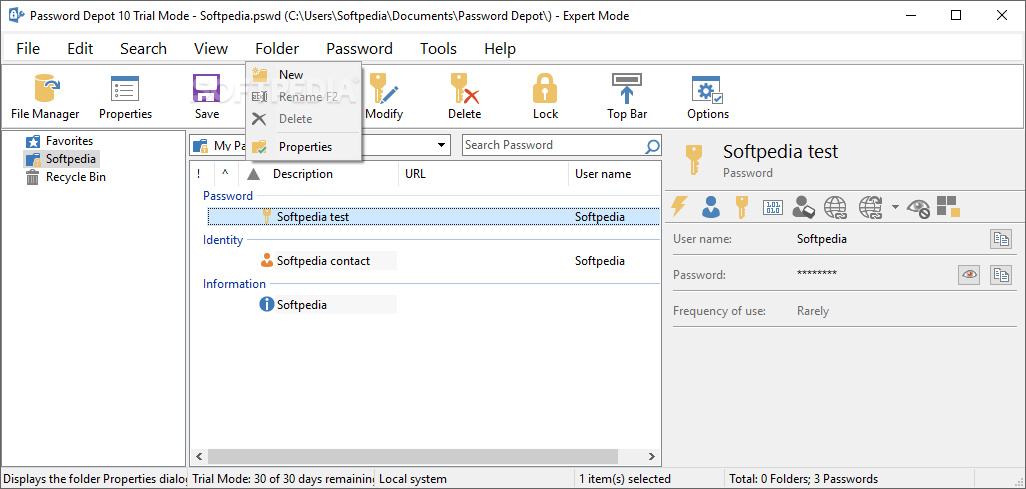The image size is (1026, 489).
Task: Click 'Trial Mode: 30 of 30 days remaining' status
Action: (282, 479)
